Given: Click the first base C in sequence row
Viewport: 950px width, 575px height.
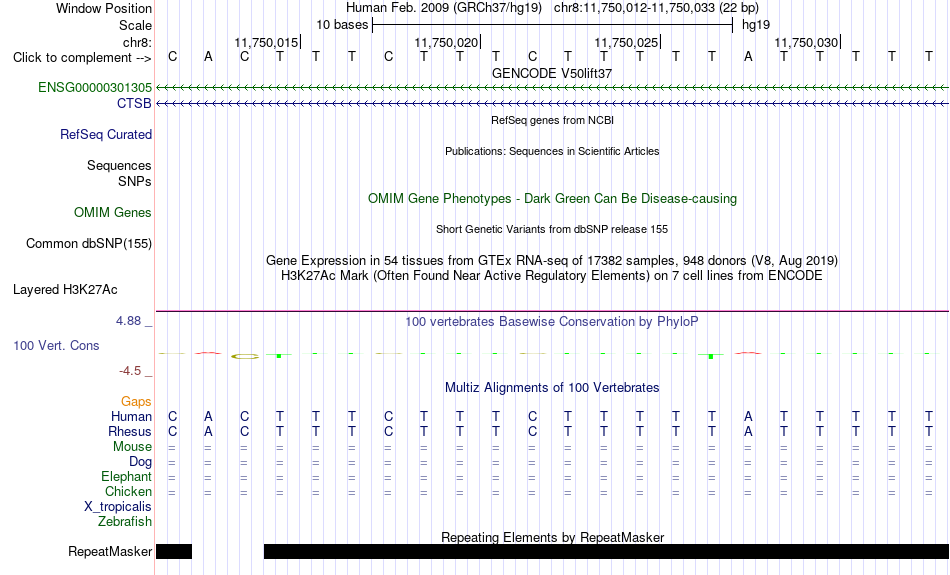Looking at the screenshot, I should pyautogui.click(x=173, y=56).
